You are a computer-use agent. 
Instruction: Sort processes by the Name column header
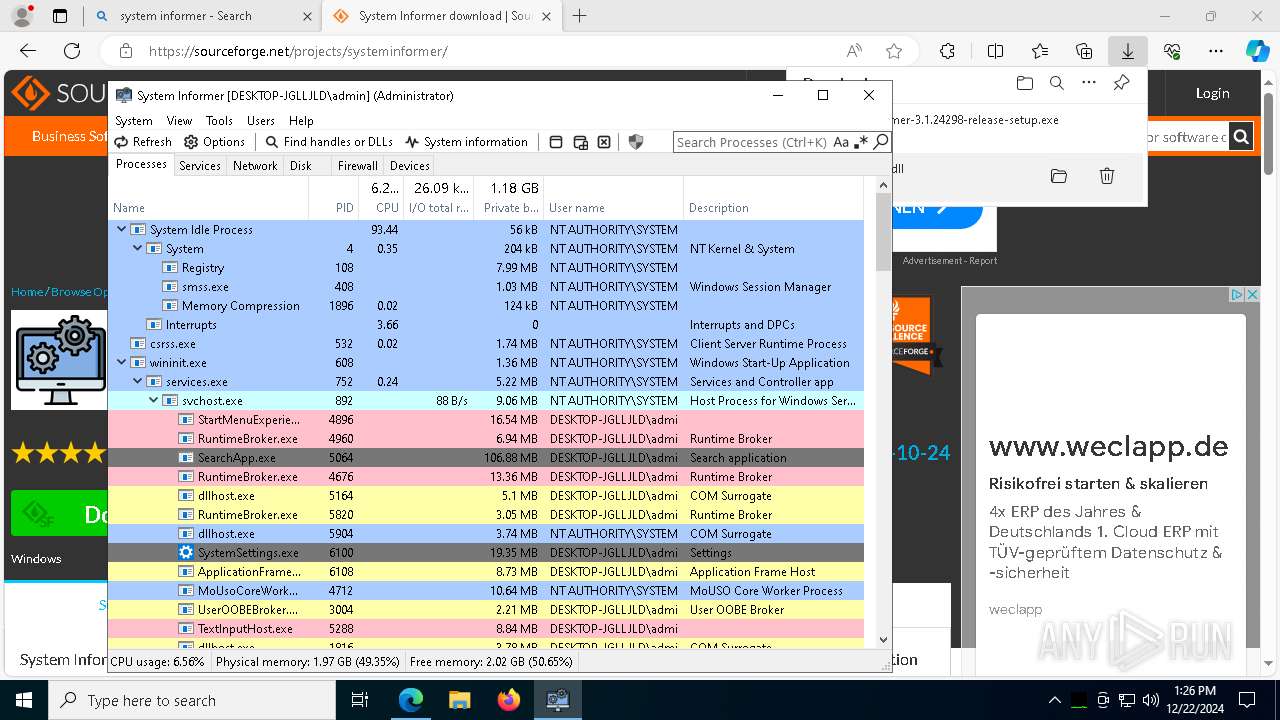click(208, 198)
